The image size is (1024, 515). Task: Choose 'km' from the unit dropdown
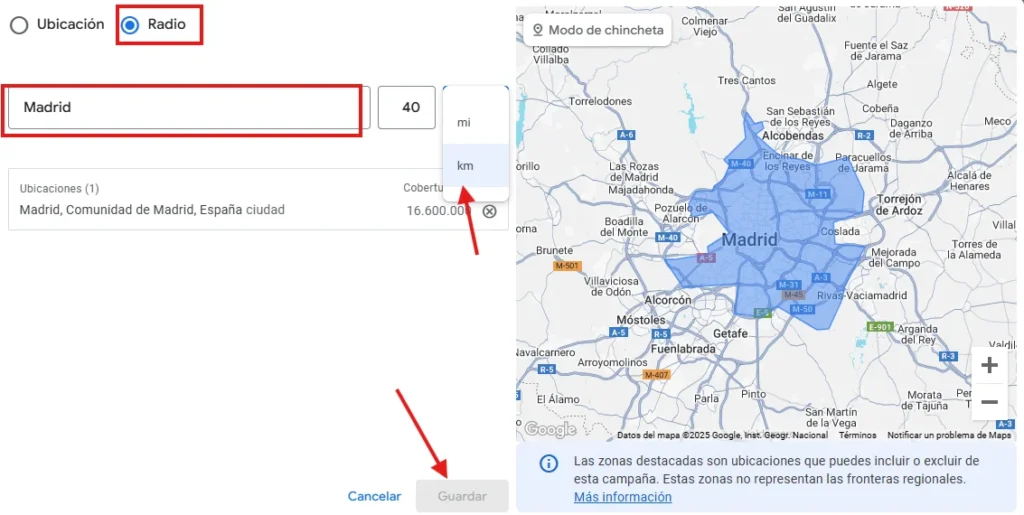(x=465, y=166)
